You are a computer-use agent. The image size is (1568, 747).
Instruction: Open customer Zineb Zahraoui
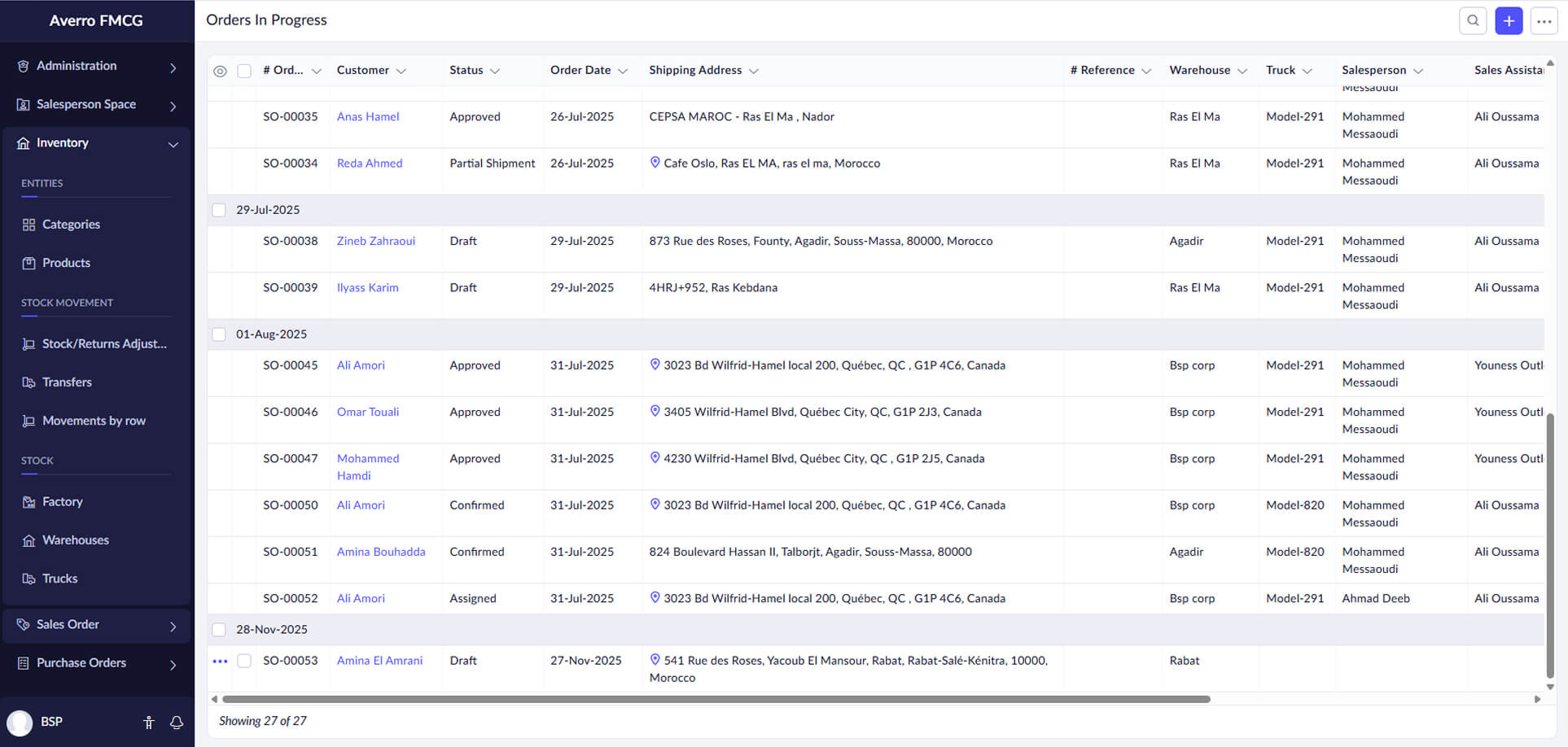pos(376,240)
